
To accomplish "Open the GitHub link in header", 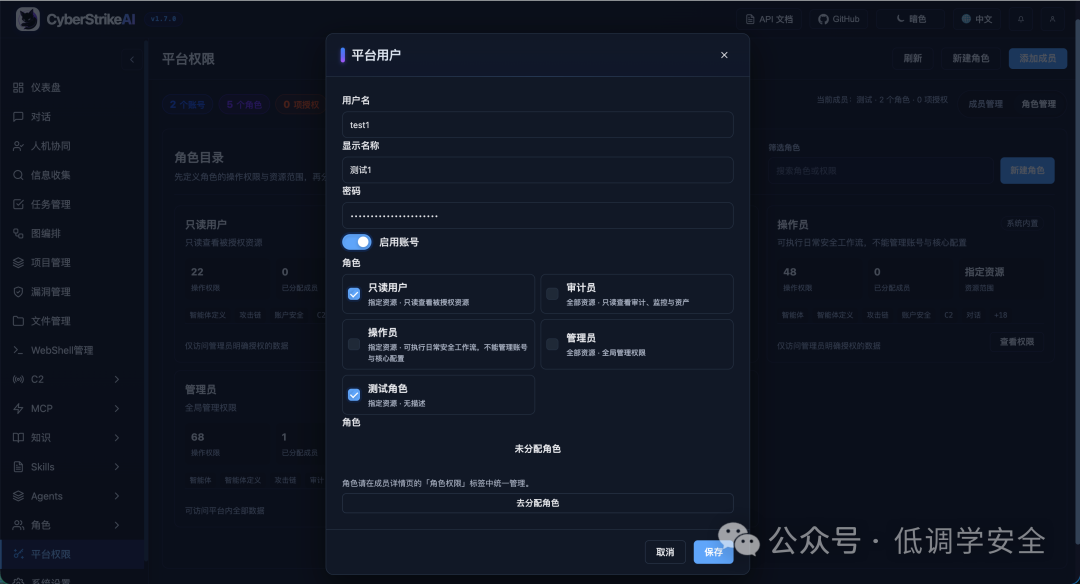I will [x=839, y=19].
